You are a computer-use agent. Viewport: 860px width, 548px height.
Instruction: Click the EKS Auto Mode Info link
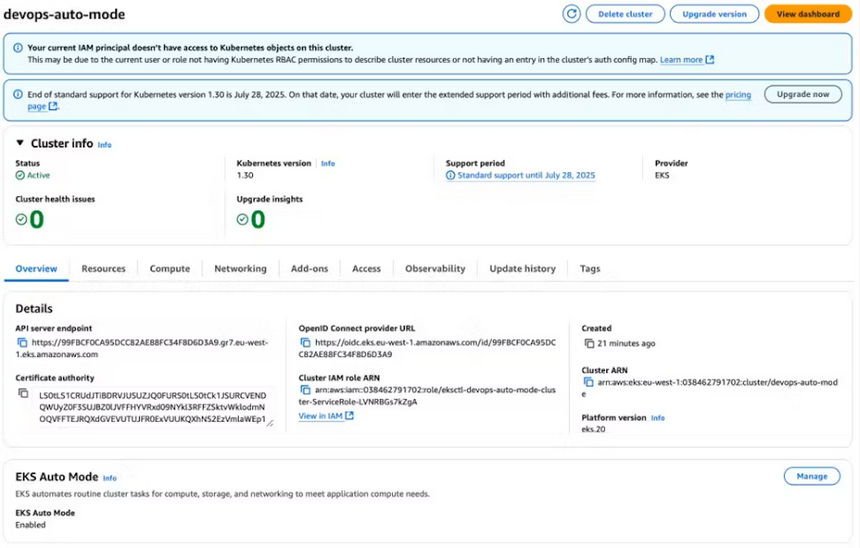110,478
